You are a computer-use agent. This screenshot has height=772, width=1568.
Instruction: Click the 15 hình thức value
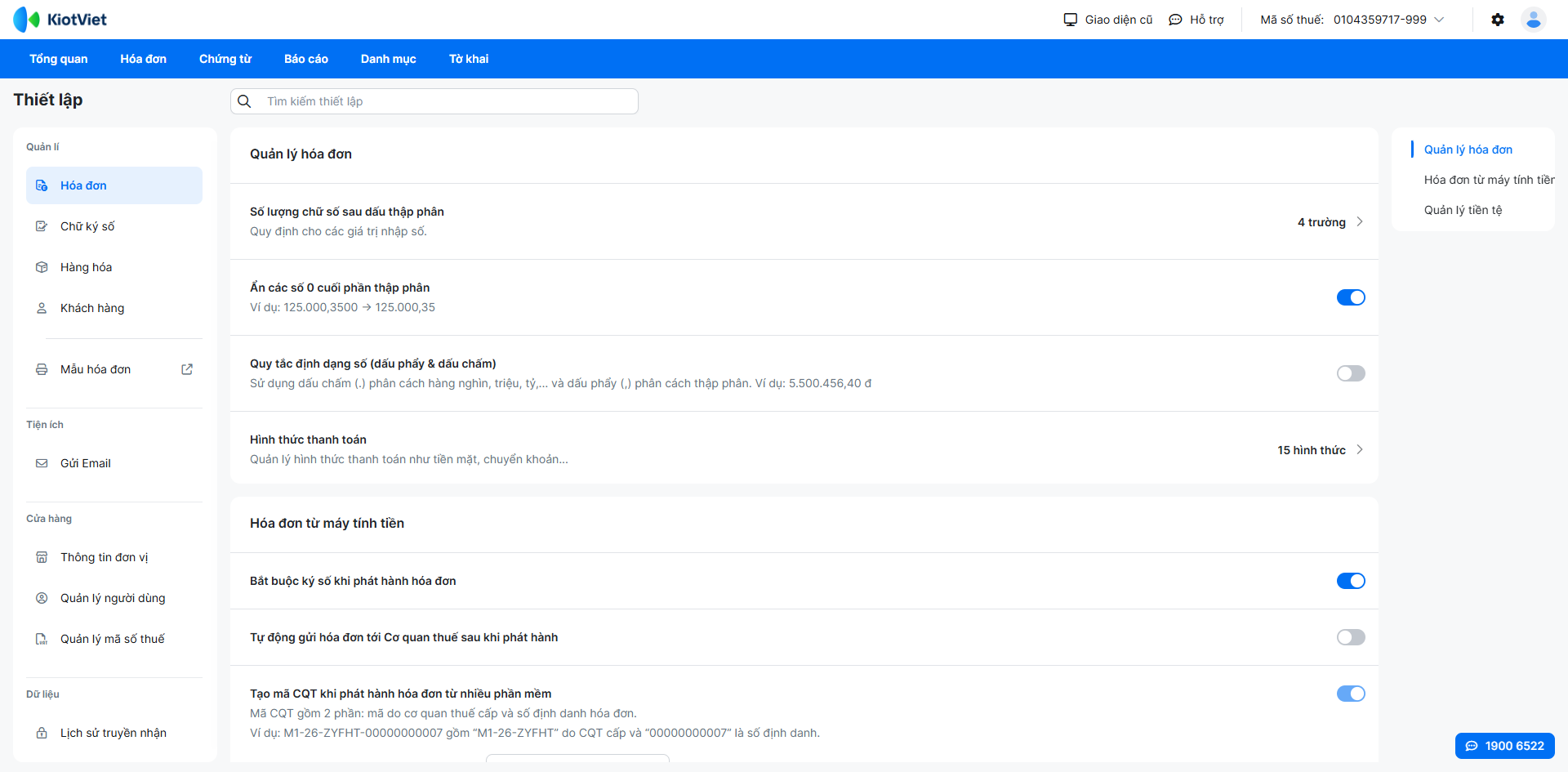click(x=1312, y=450)
